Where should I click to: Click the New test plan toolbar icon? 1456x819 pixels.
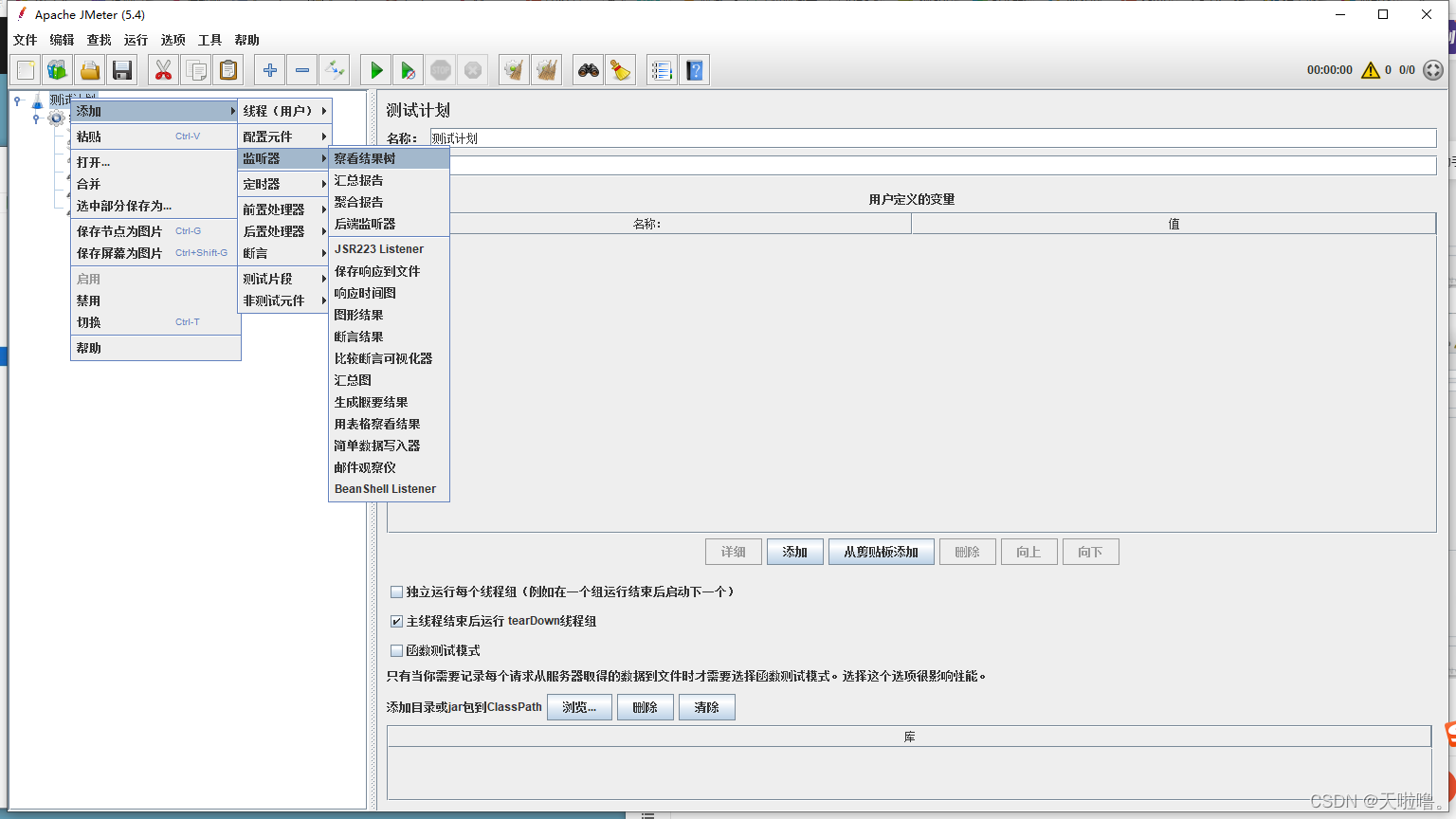(x=26, y=70)
